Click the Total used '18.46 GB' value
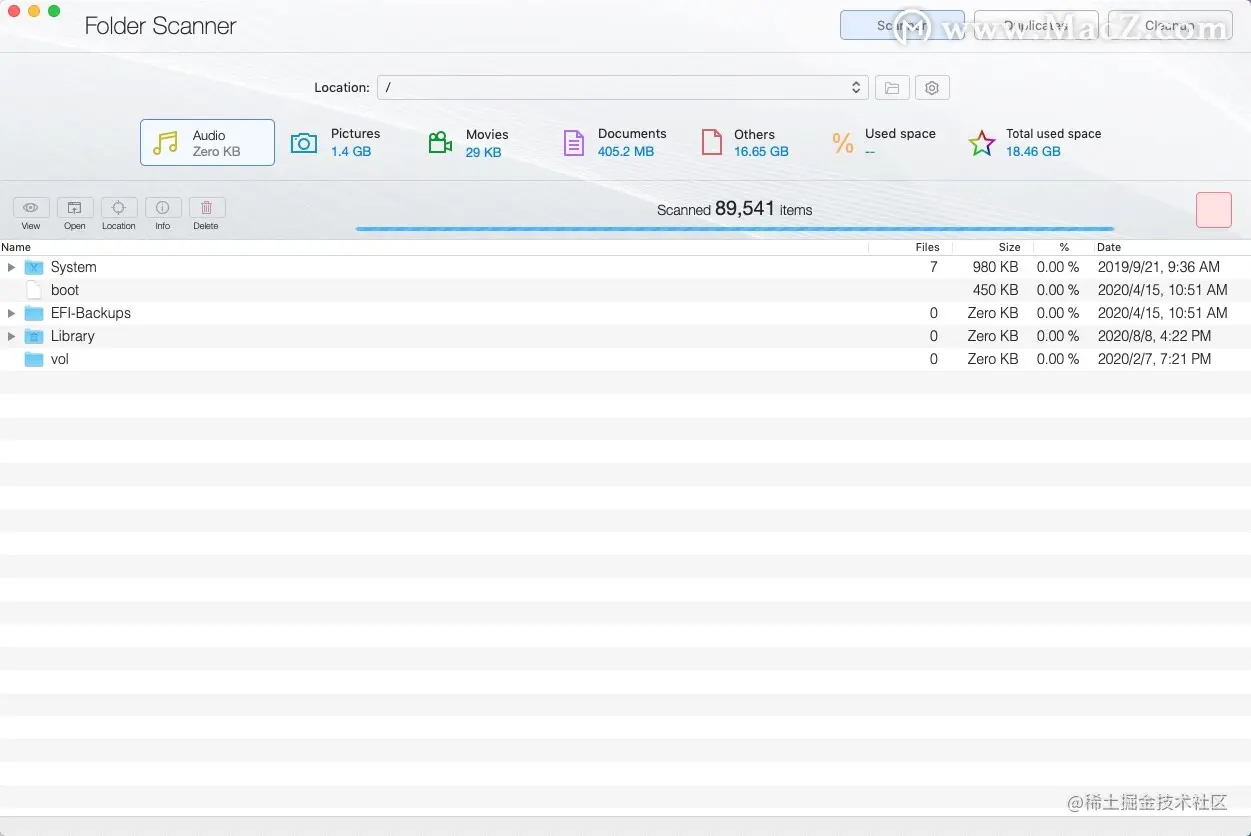The height and width of the screenshot is (836, 1251). pyautogui.click(x=1033, y=152)
